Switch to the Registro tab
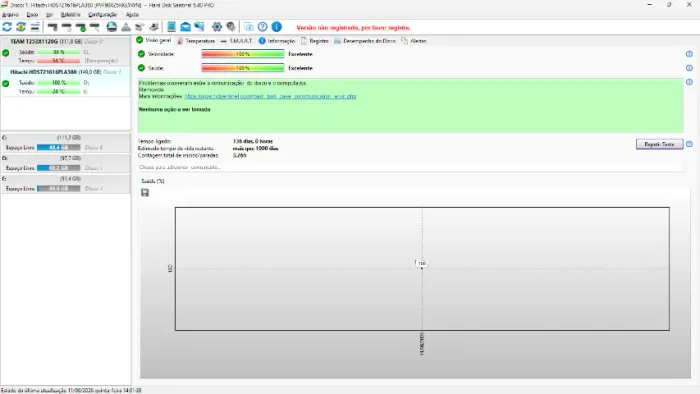This screenshot has width=700, height=394. tap(315, 41)
